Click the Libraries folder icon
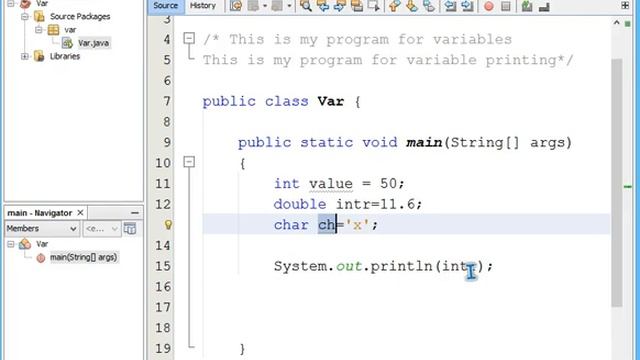 [x=39, y=56]
